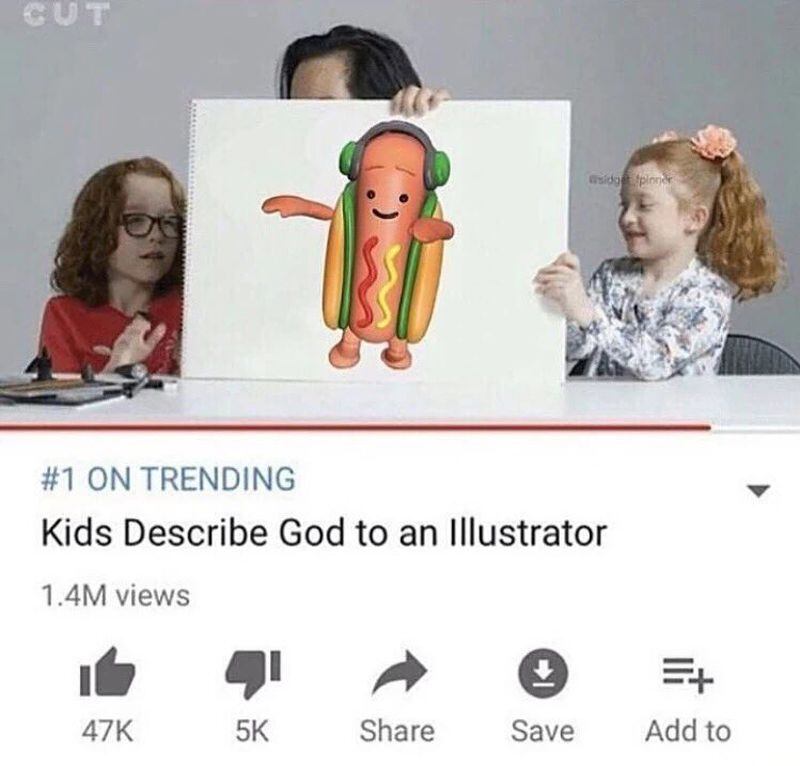Click the 5K dislikes count

point(253,731)
